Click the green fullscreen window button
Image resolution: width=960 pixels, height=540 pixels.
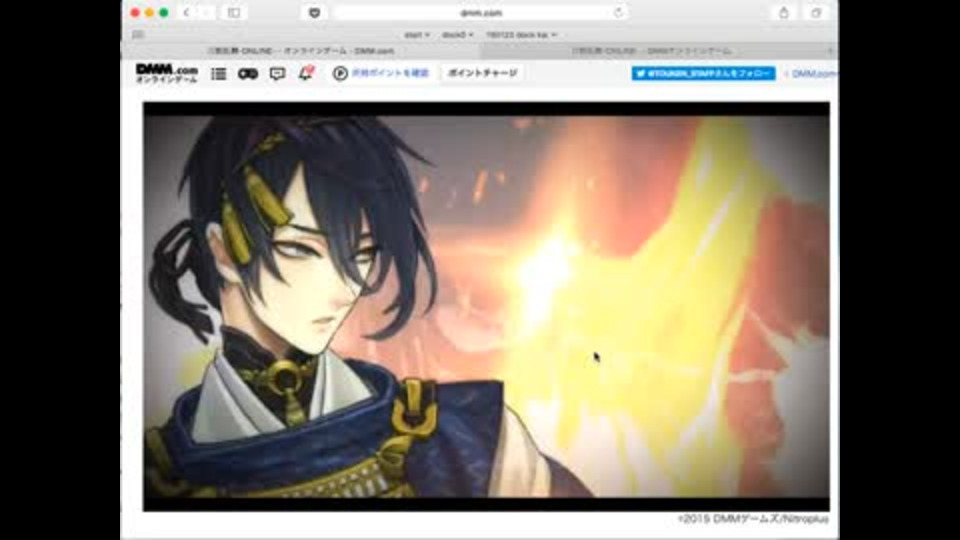click(164, 12)
